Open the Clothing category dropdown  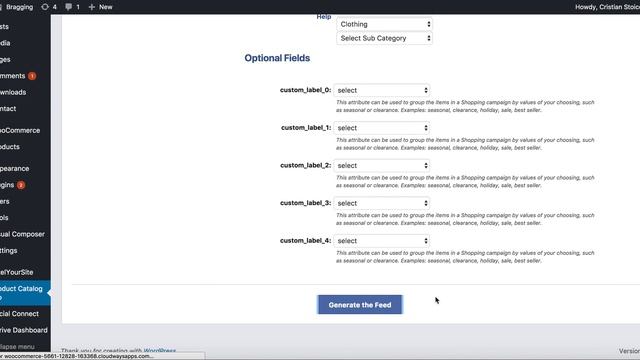[x=384, y=24]
